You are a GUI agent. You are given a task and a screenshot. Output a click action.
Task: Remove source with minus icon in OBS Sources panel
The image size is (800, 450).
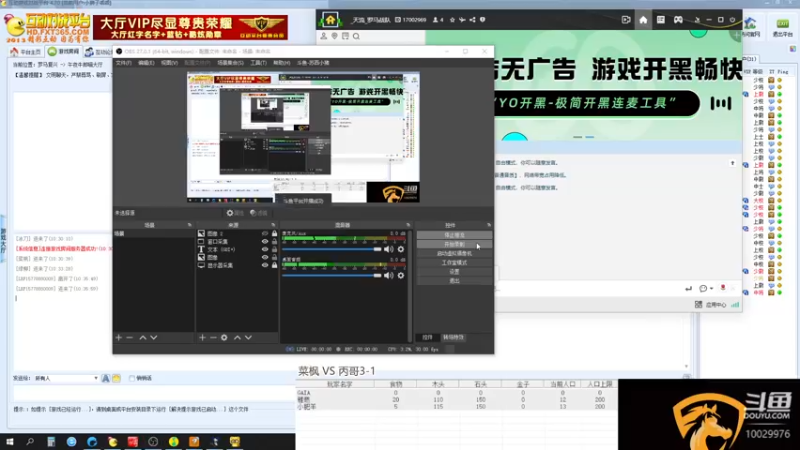(213, 338)
